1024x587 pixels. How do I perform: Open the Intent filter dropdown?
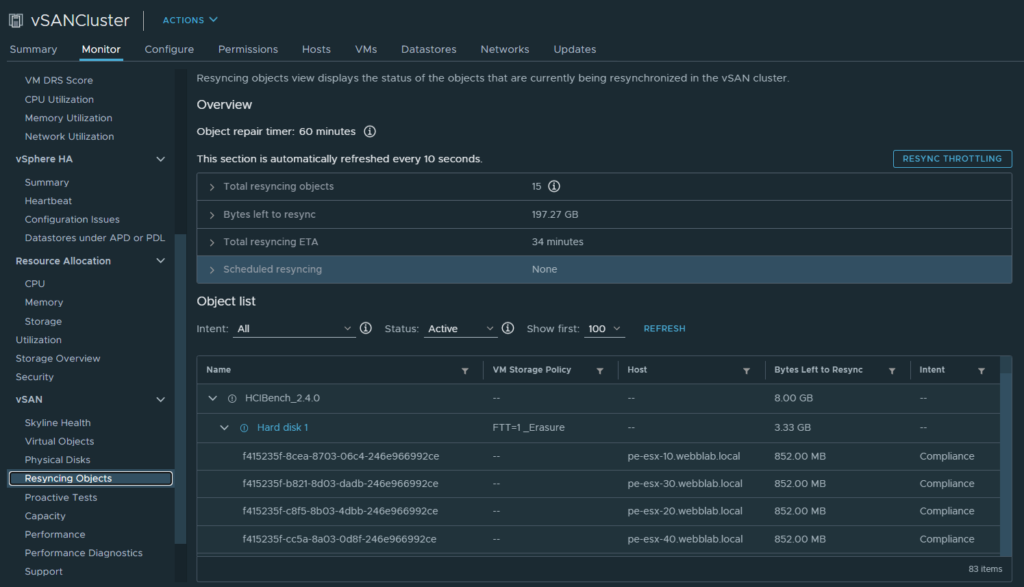coord(294,328)
